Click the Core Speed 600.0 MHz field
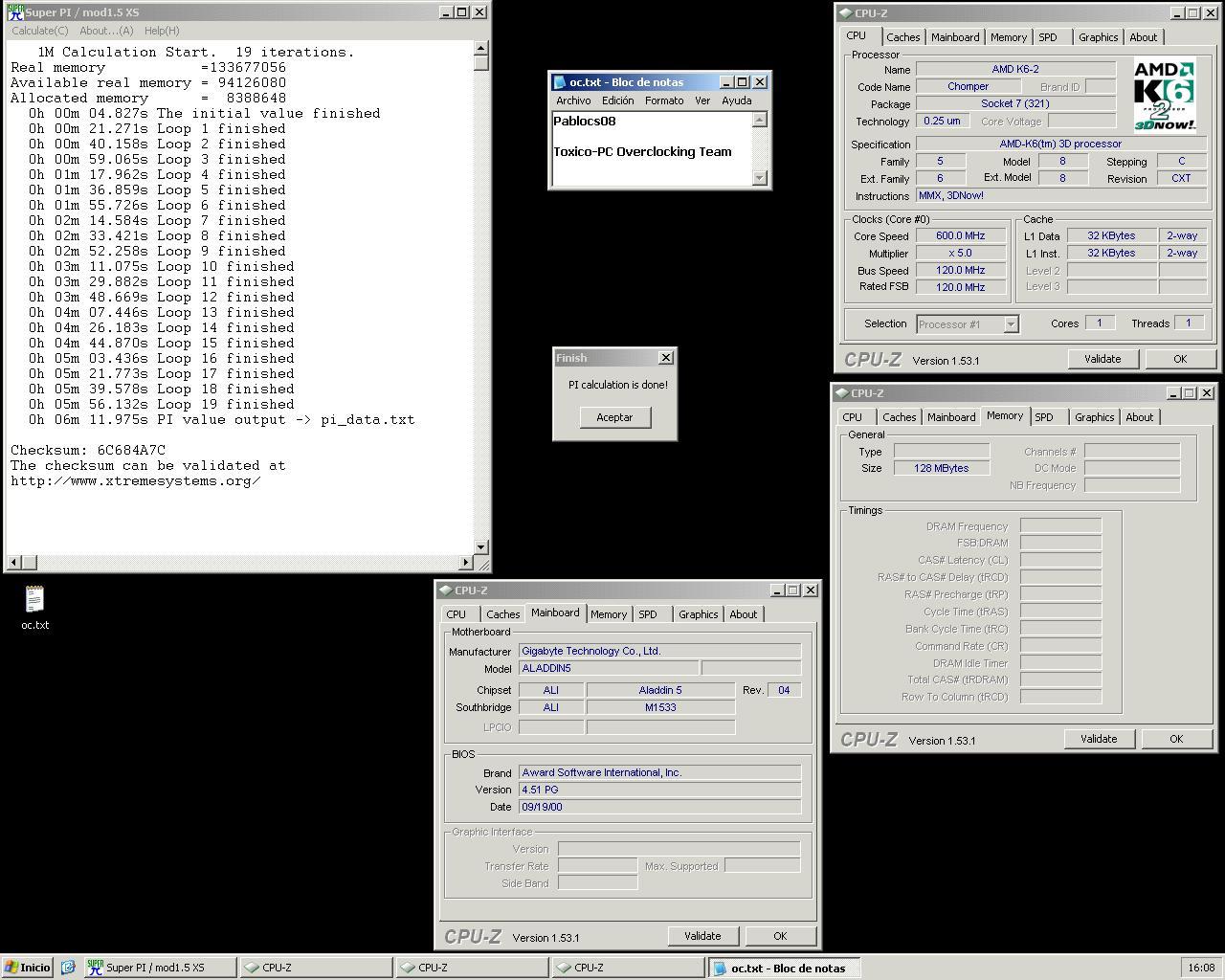The width and height of the screenshot is (1225, 980). click(x=961, y=235)
